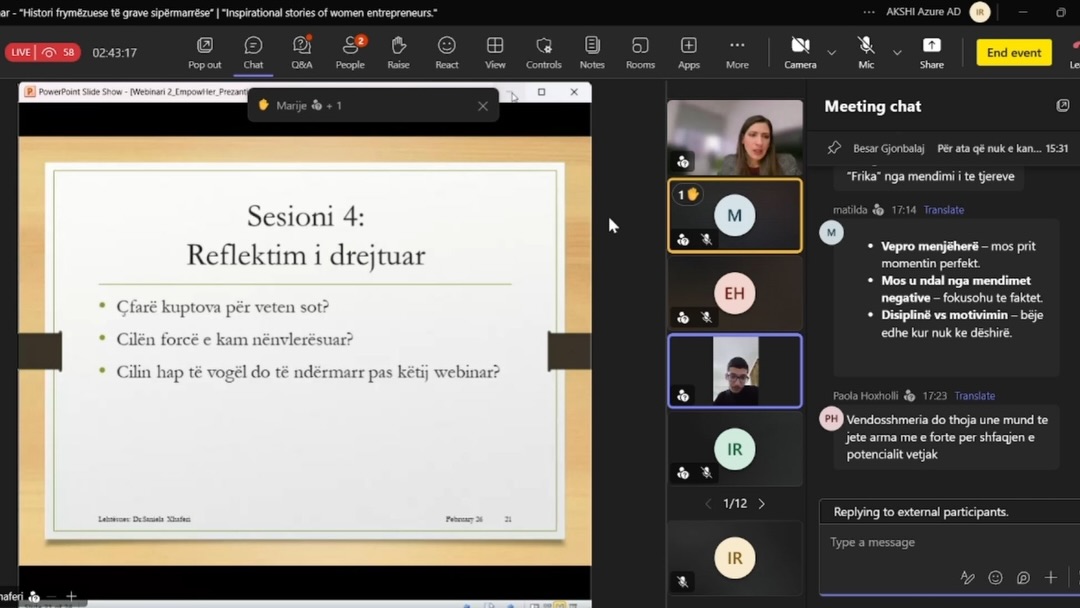The width and height of the screenshot is (1080, 608).
Task: Open the People panel
Action: click(x=350, y=52)
